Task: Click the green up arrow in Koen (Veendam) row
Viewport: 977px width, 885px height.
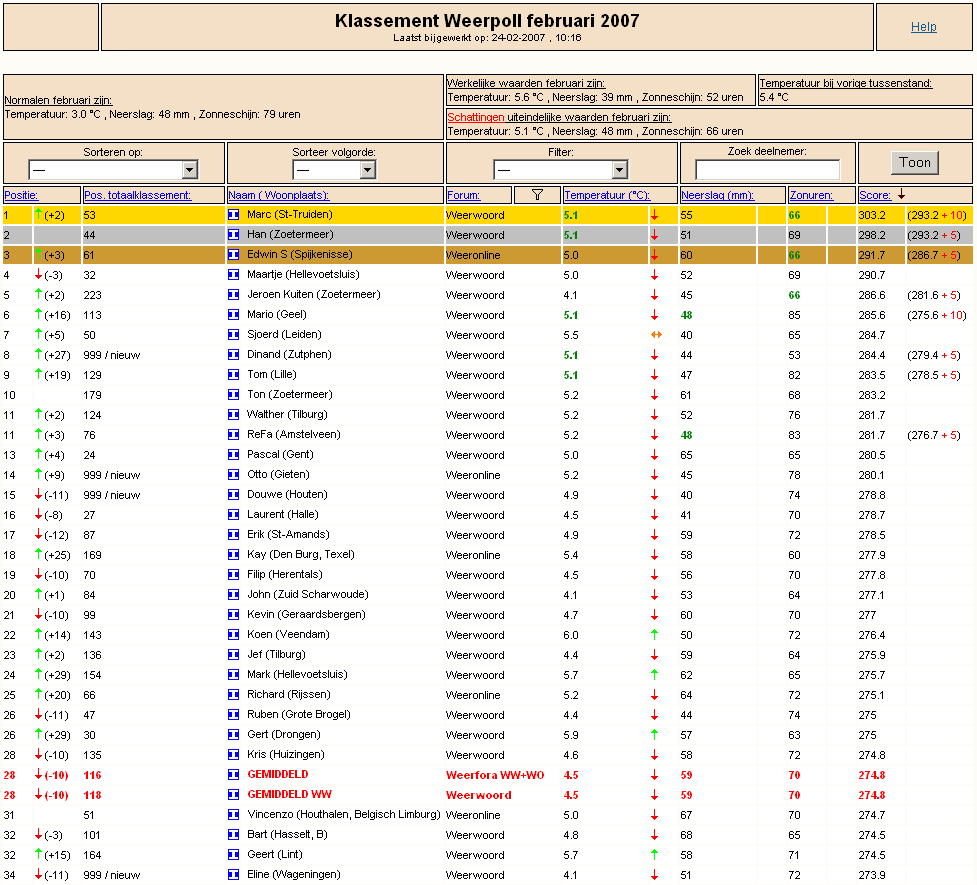Action: click(654, 634)
